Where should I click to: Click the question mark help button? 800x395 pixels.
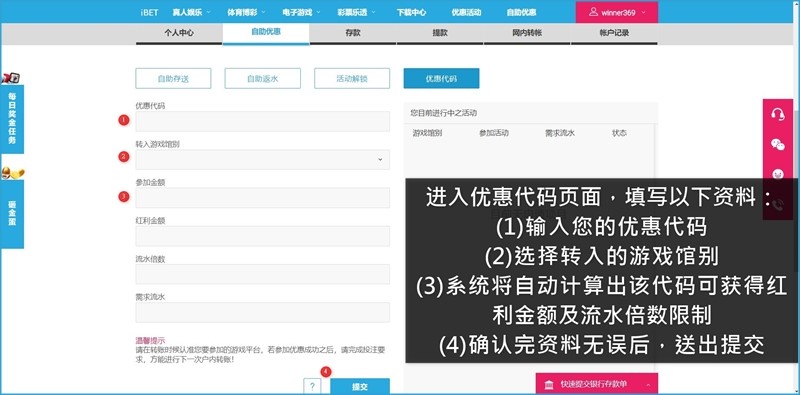(312, 386)
